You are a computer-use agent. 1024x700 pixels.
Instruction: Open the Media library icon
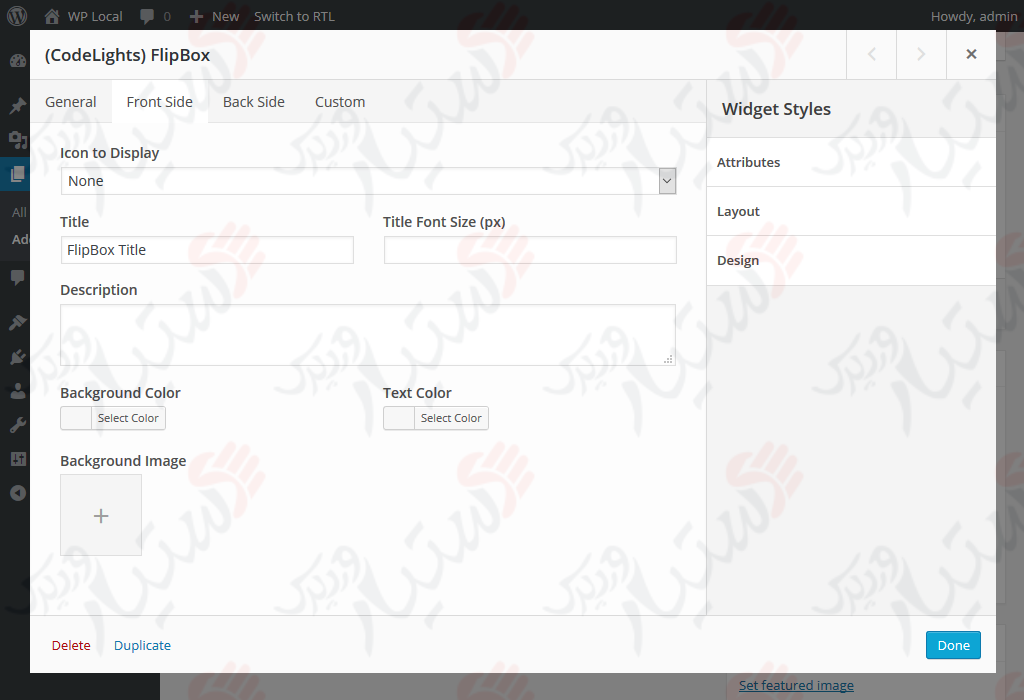pyautogui.click(x=16, y=138)
